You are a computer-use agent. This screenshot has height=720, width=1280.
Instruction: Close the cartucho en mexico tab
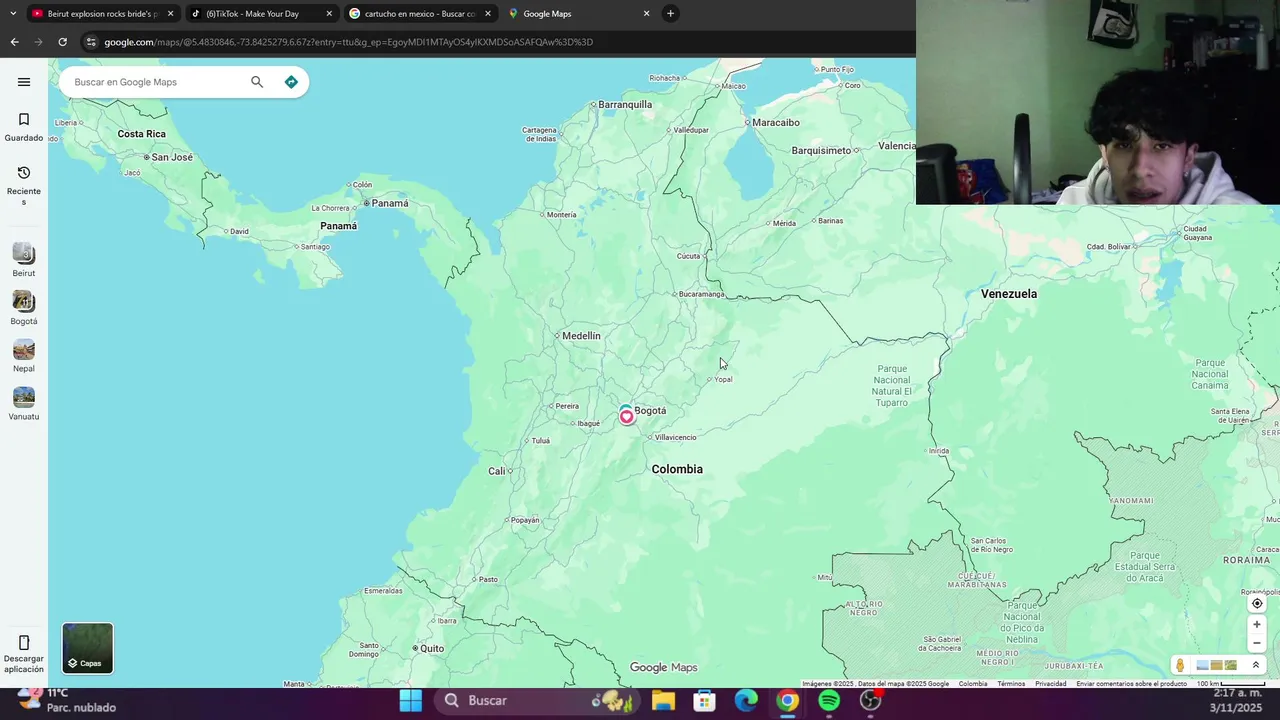488,14
